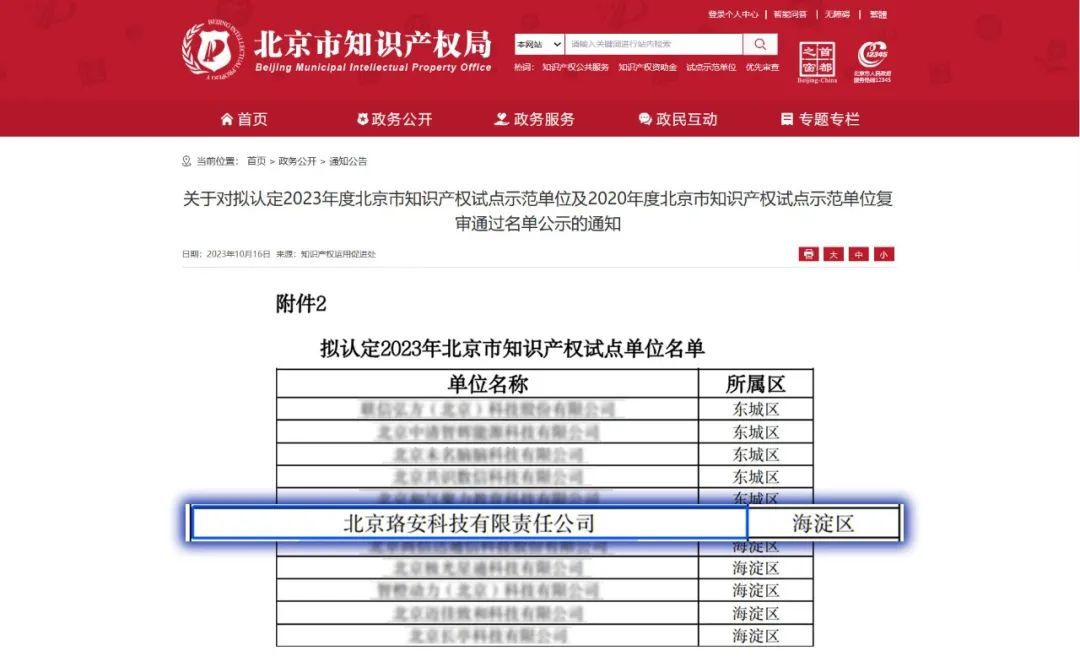
Task: Click the source text 知识产权运用促进处
Action: (x=338, y=254)
